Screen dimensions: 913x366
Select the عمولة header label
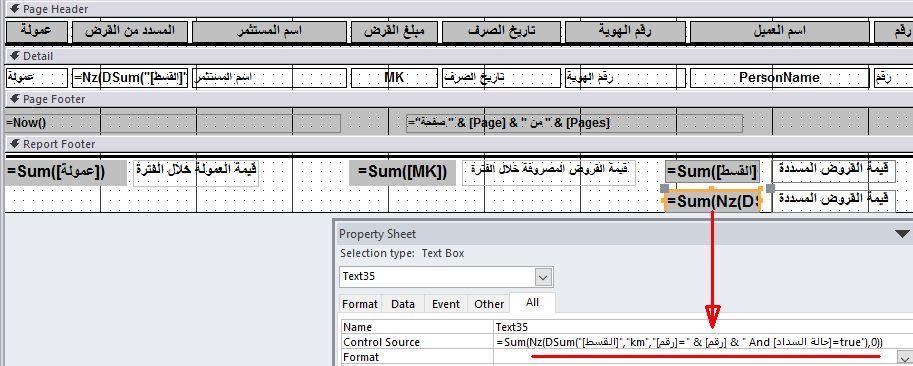(x=37, y=32)
